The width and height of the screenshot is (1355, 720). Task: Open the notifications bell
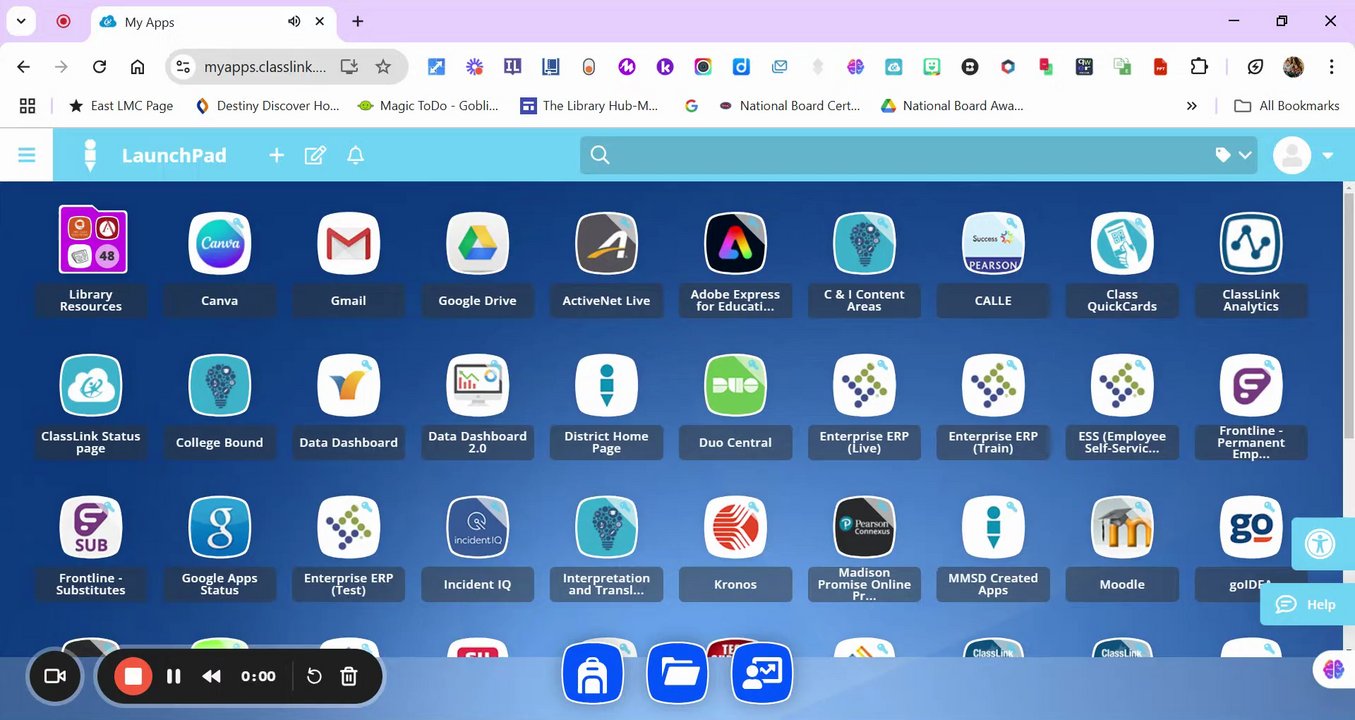355,155
